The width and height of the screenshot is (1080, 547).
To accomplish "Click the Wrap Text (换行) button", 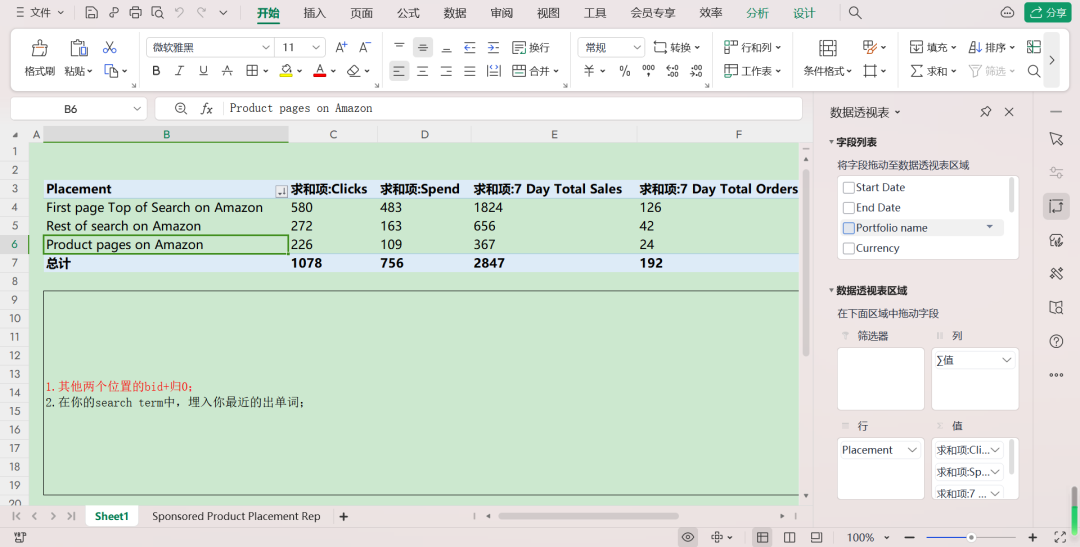I will pyautogui.click(x=531, y=48).
